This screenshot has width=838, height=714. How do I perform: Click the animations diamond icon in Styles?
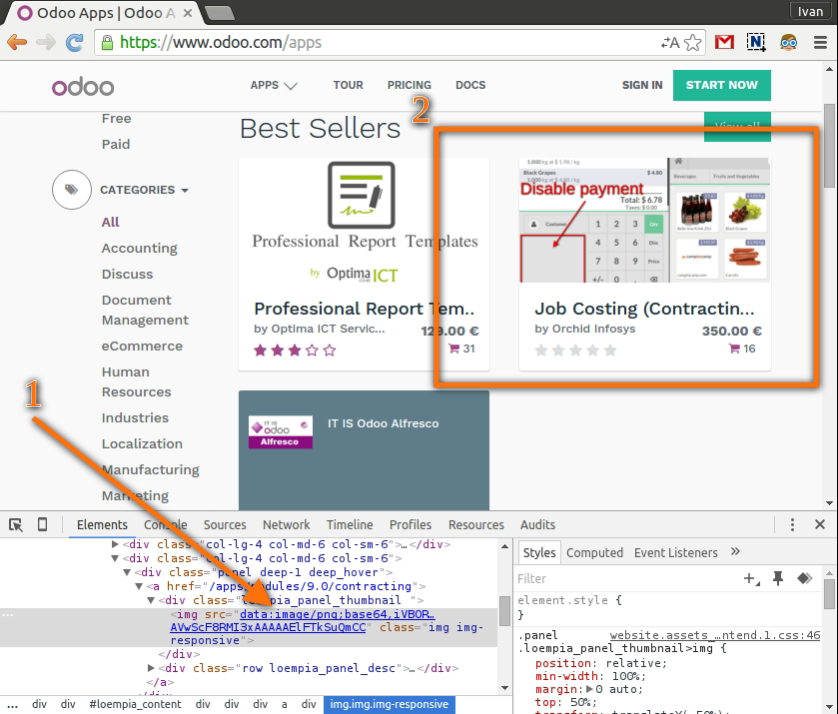coord(804,578)
